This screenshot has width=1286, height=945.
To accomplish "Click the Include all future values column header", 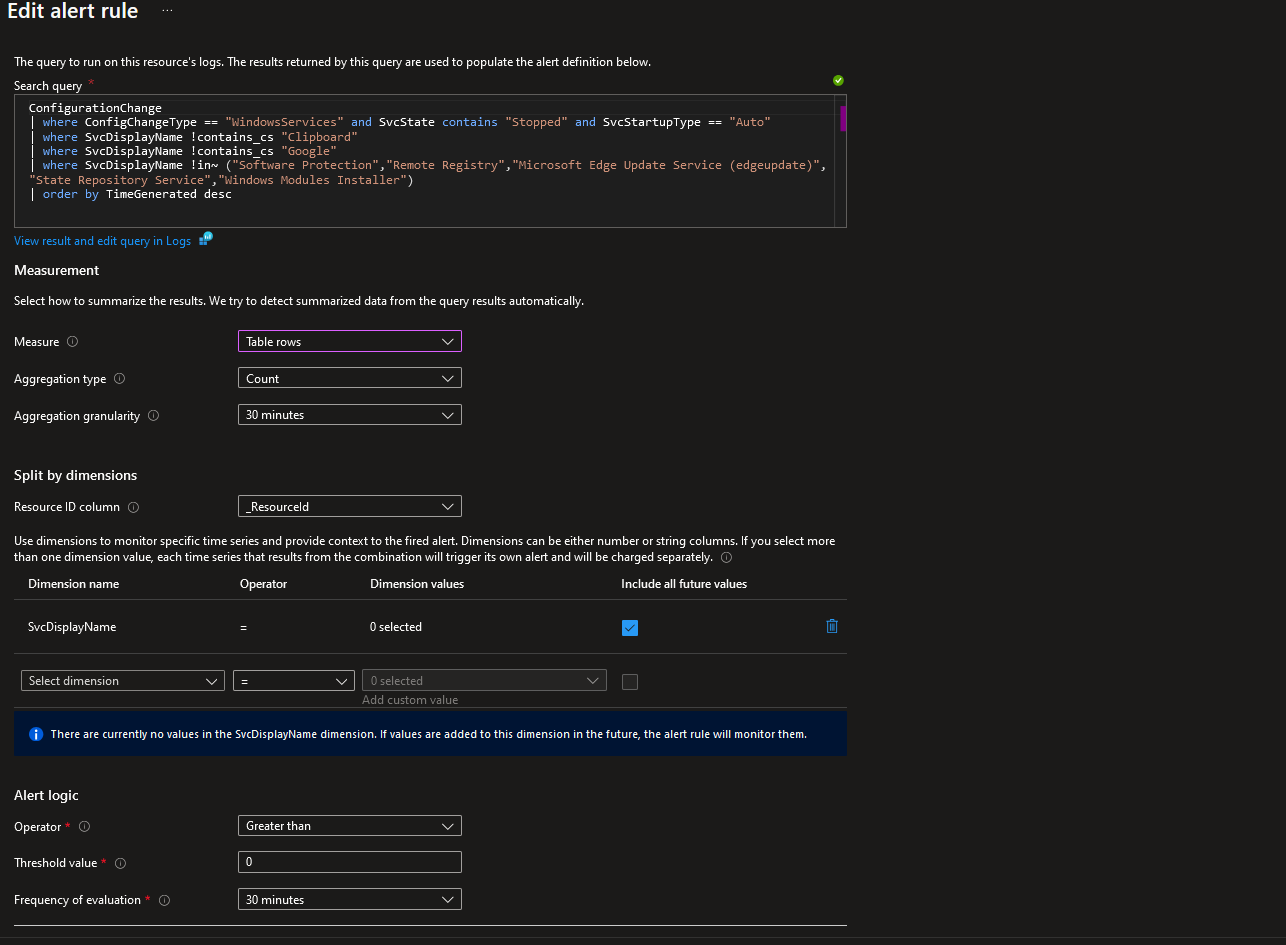I will click(684, 584).
